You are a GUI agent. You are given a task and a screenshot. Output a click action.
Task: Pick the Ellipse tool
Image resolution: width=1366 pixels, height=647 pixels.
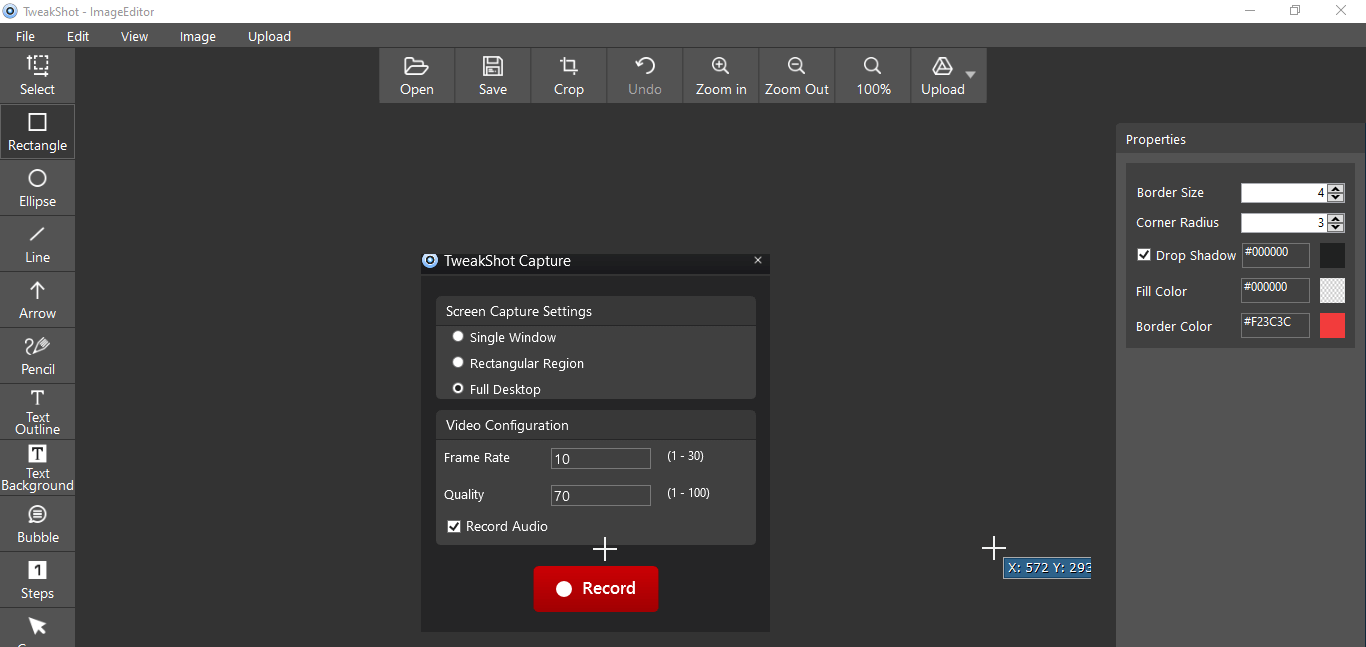tap(37, 188)
